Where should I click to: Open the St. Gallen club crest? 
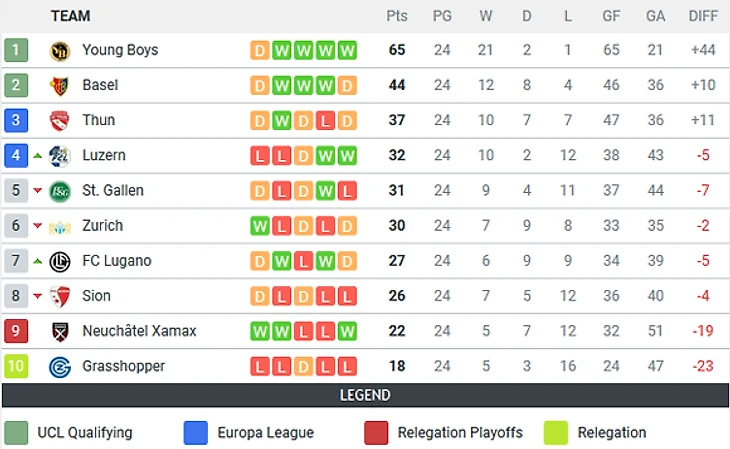click(x=60, y=191)
